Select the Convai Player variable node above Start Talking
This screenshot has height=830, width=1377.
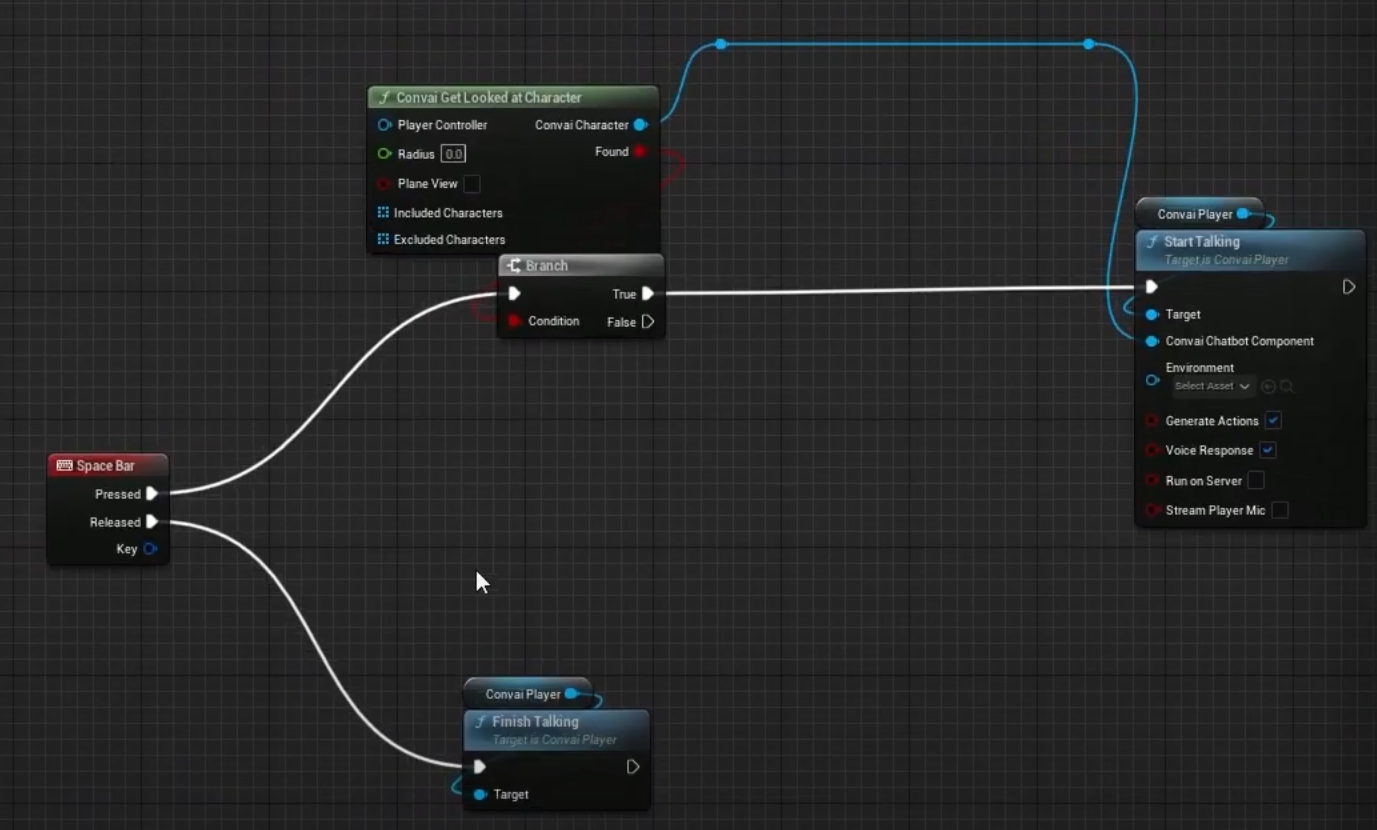point(1200,214)
